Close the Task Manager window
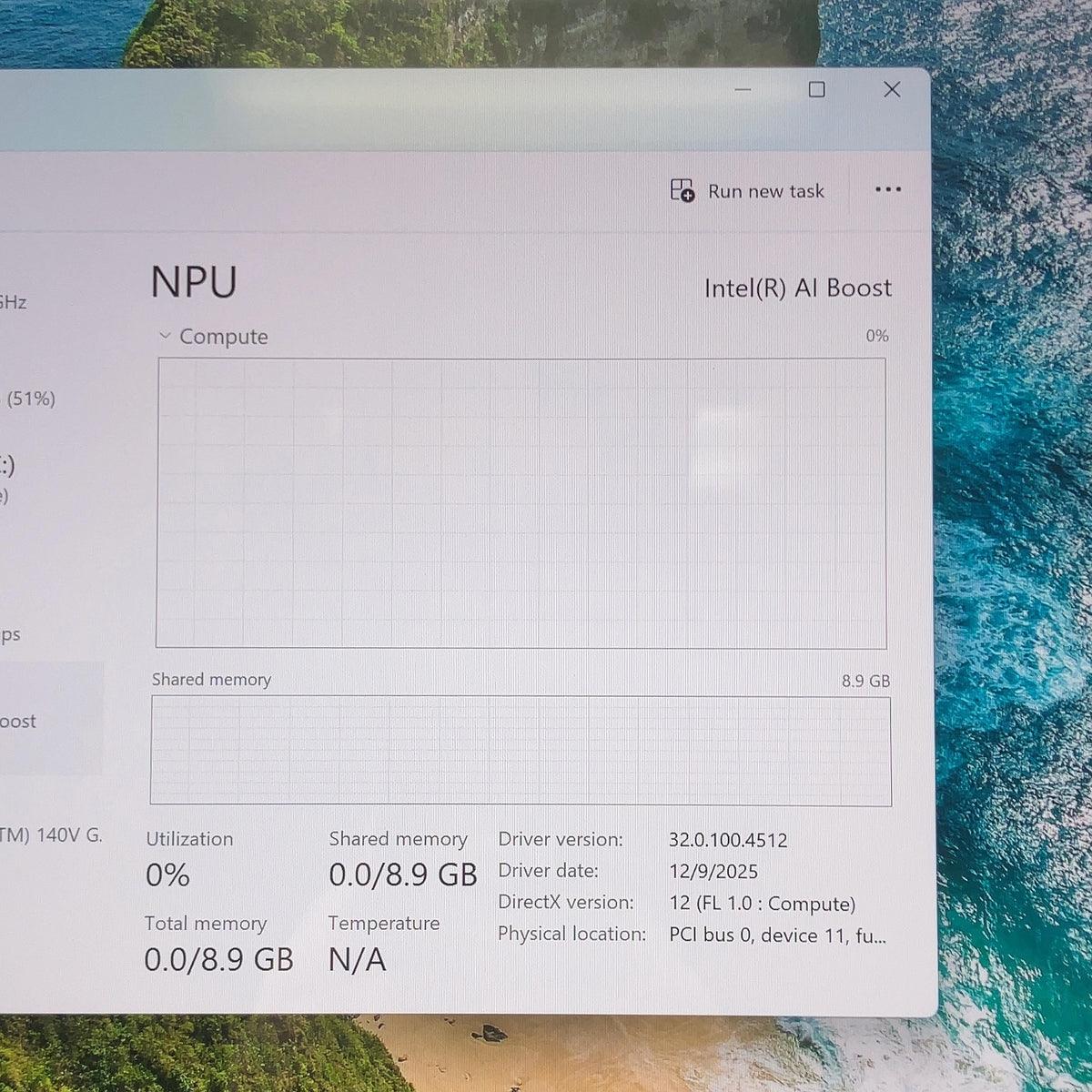This screenshot has height=1092, width=1092. coord(892,89)
